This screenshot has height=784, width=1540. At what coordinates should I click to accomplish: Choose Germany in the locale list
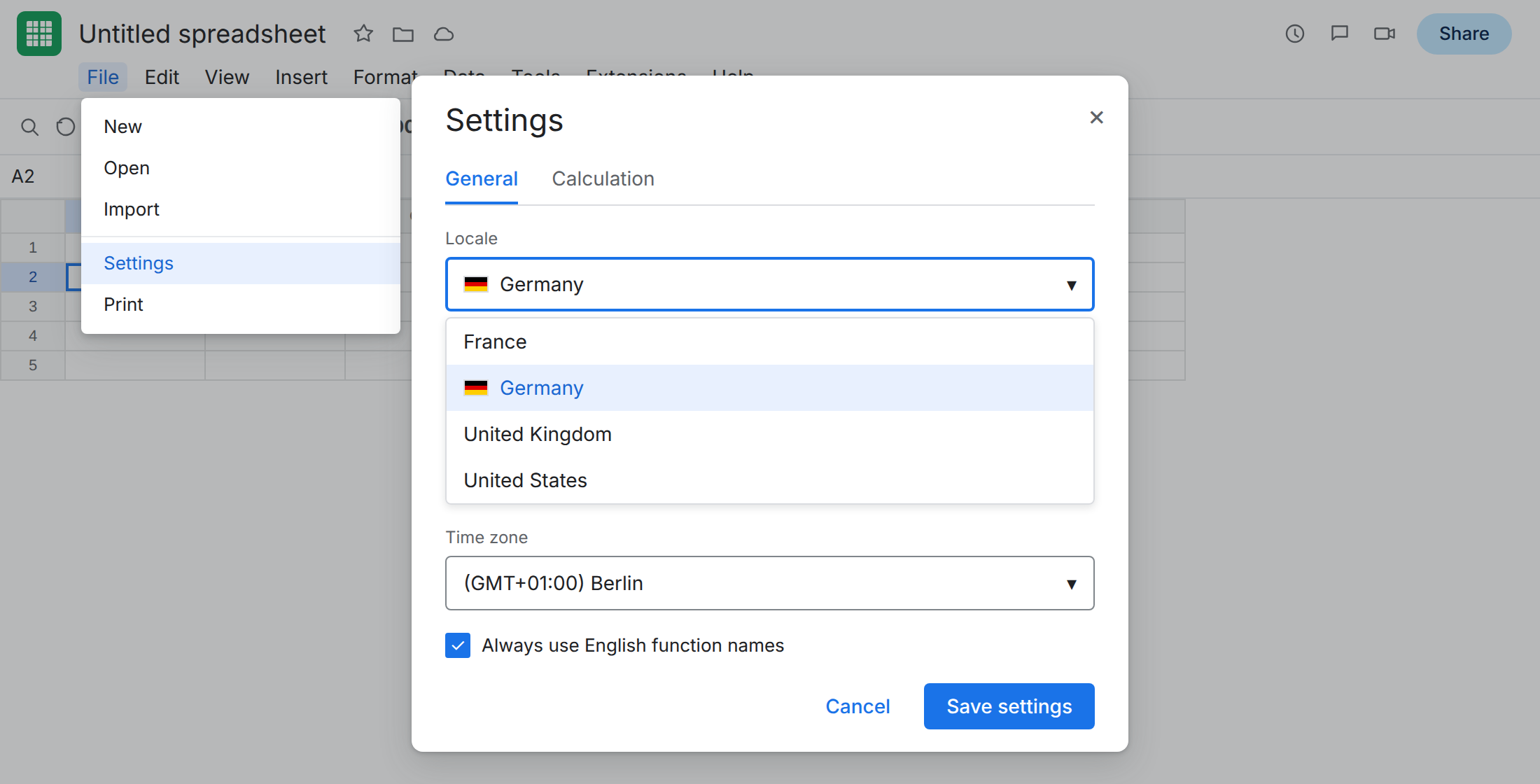pyautogui.click(x=770, y=388)
